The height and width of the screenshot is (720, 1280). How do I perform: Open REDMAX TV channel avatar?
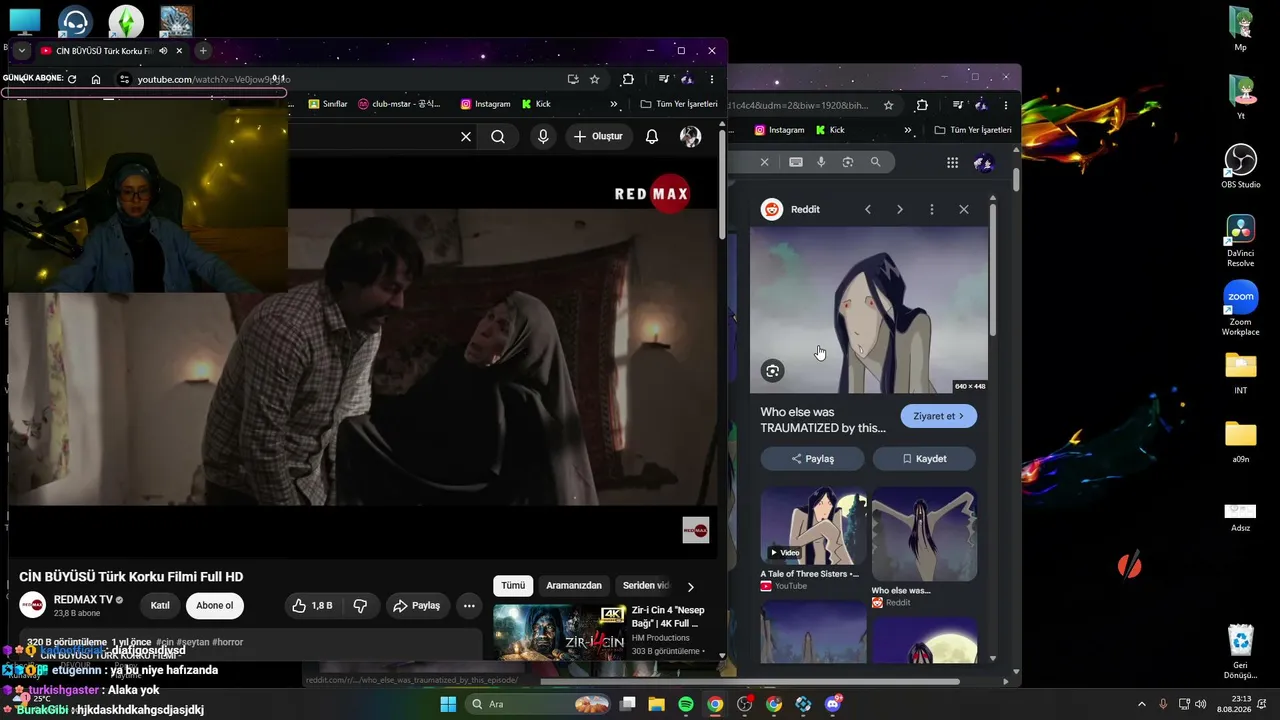pos(33,605)
